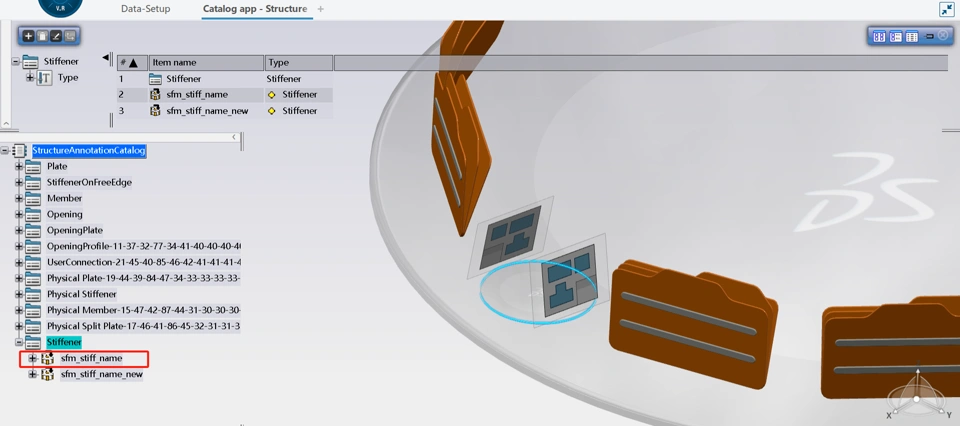Click the plus add-item toolbar icon

click(x=28, y=36)
